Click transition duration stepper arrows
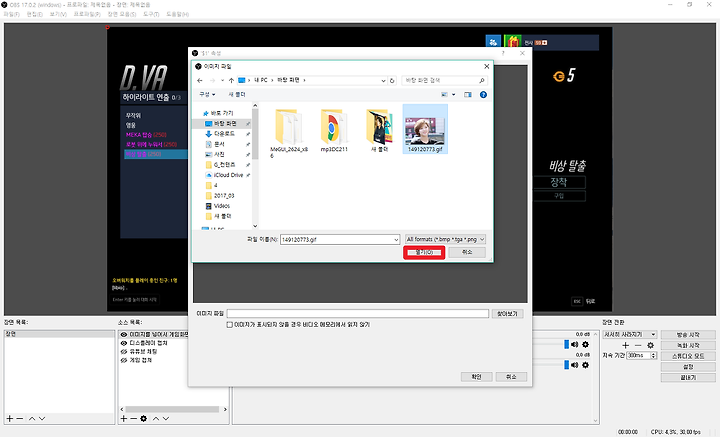Screen dimensions: 720x437 coord(653,356)
